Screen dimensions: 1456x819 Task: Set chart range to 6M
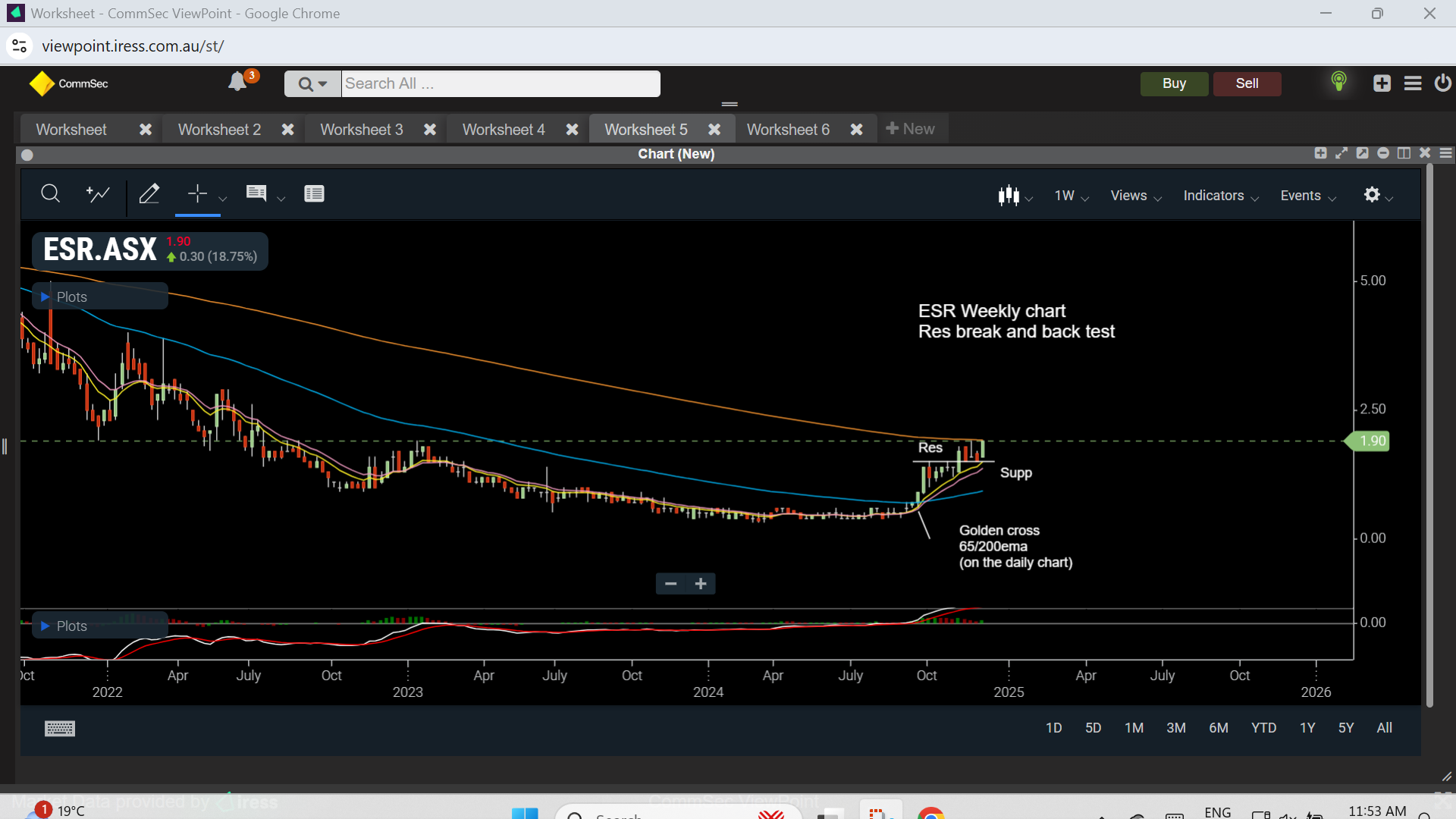tap(1219, 728)
